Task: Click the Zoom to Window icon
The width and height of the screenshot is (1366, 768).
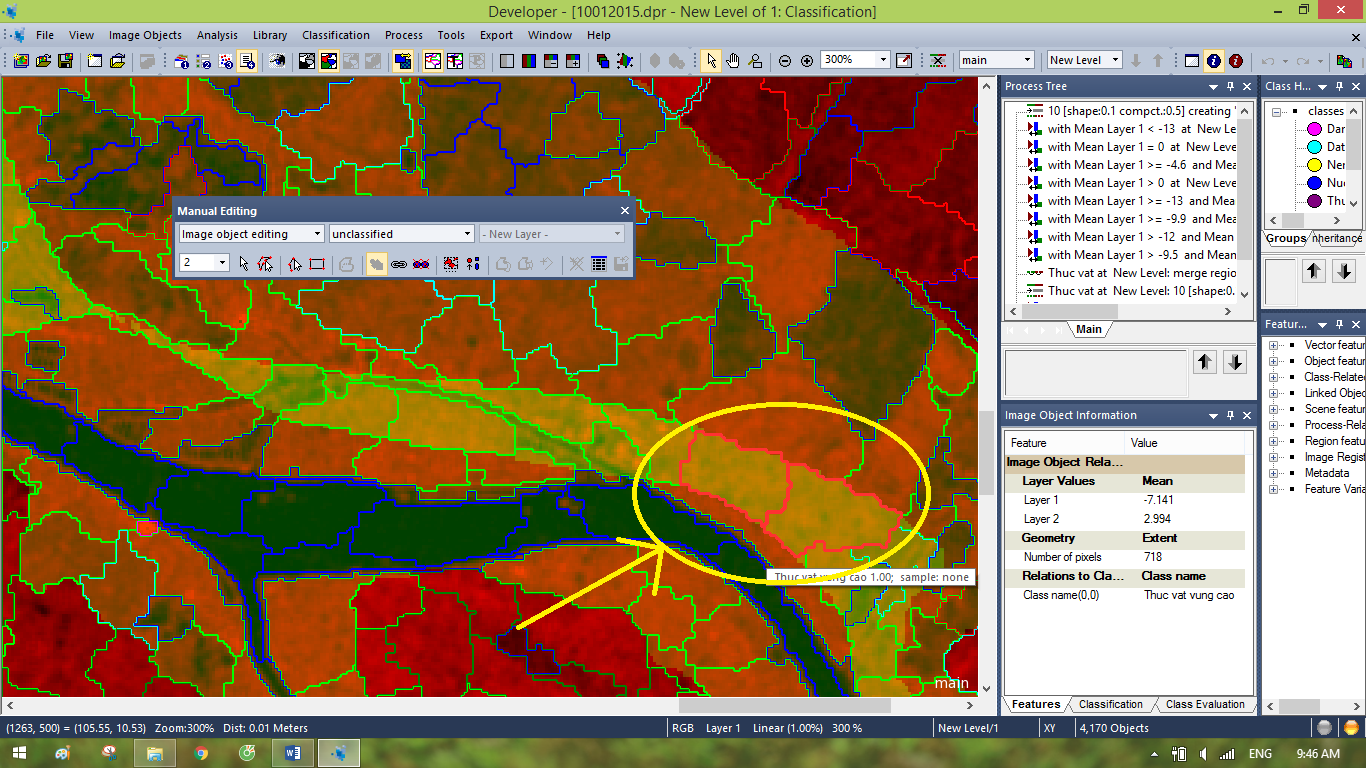Action: 904,60
